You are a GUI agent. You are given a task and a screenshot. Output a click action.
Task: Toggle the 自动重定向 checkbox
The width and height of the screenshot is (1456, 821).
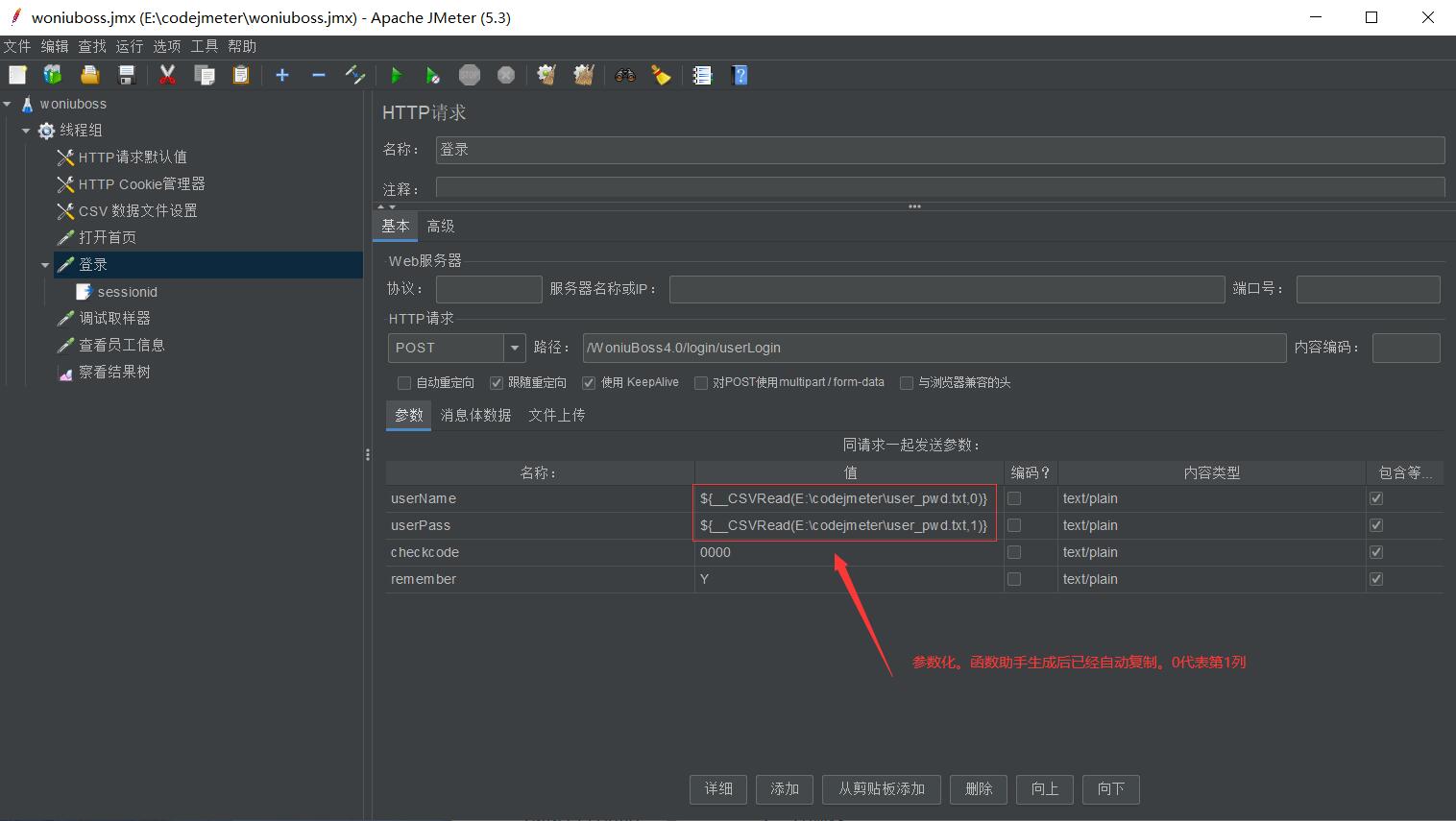point(404,382)
